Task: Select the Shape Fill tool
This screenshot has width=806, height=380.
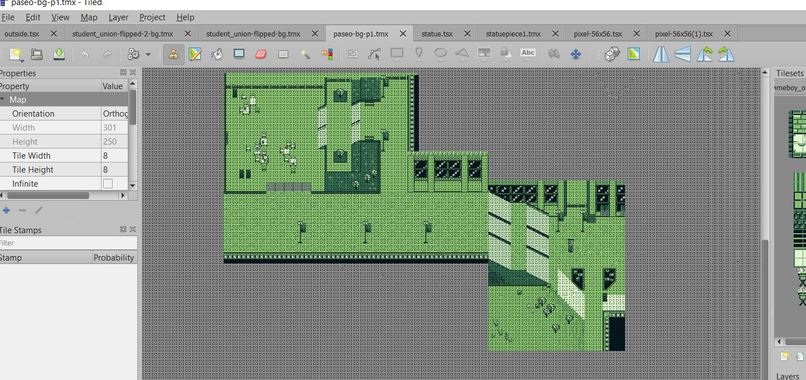Action: 239,53
